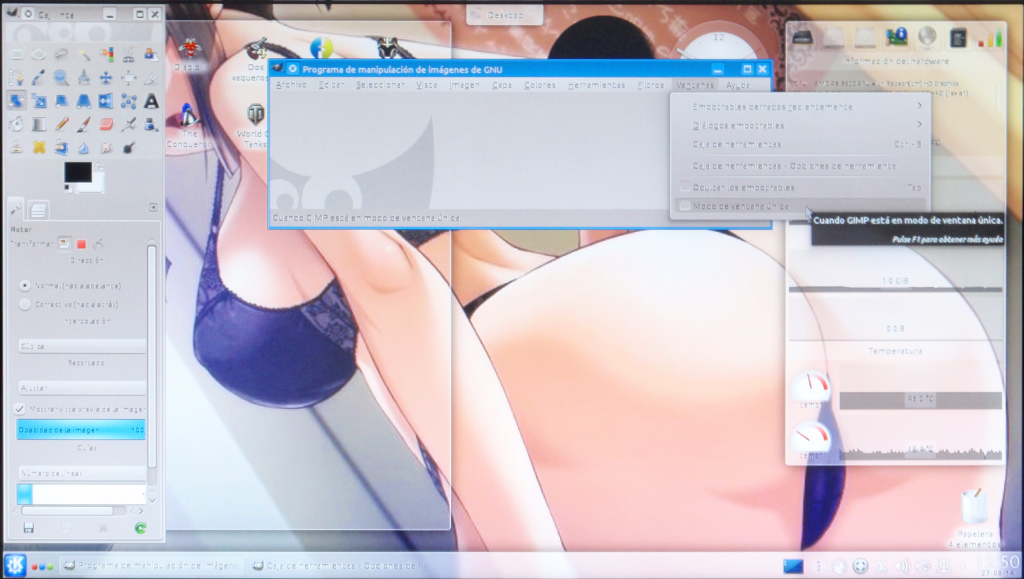Activate the Select by Color tool
1024x579 pixels.
tap(106, 54)
